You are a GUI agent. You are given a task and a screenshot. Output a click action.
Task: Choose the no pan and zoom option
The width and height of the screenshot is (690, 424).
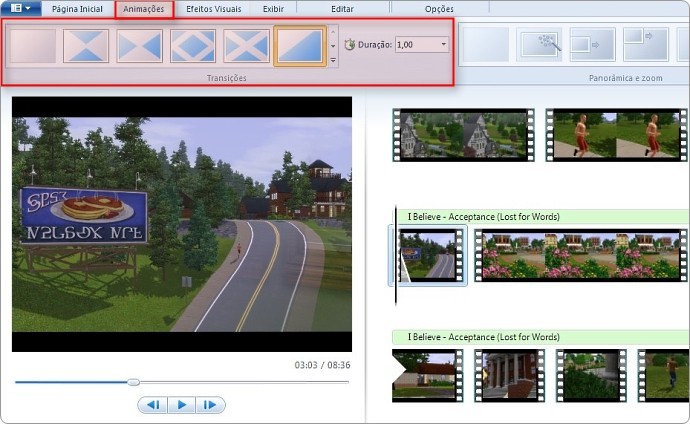point(486,45)
